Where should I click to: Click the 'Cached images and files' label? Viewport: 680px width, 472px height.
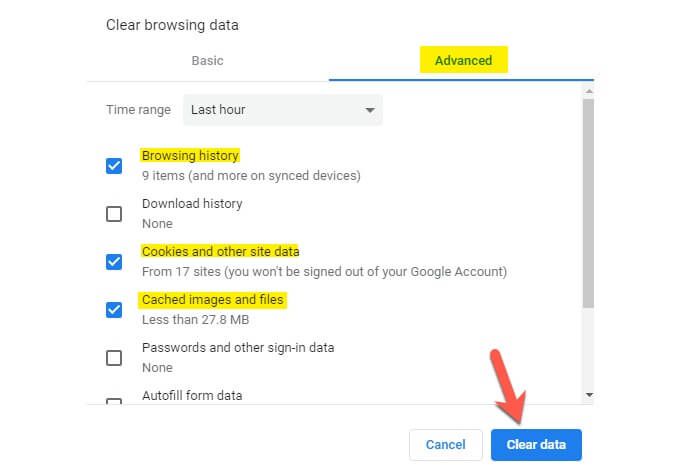click(x=212, y=300)
